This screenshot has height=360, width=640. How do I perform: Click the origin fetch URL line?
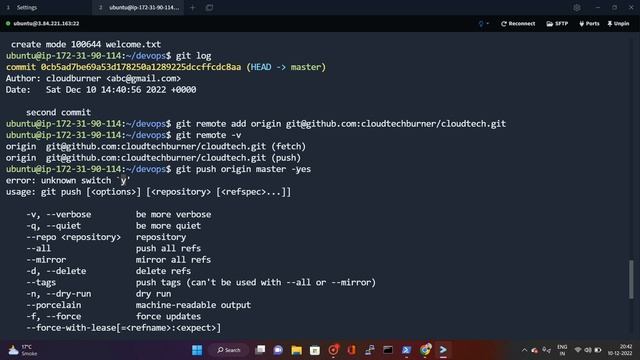click(x=156, y=146)
